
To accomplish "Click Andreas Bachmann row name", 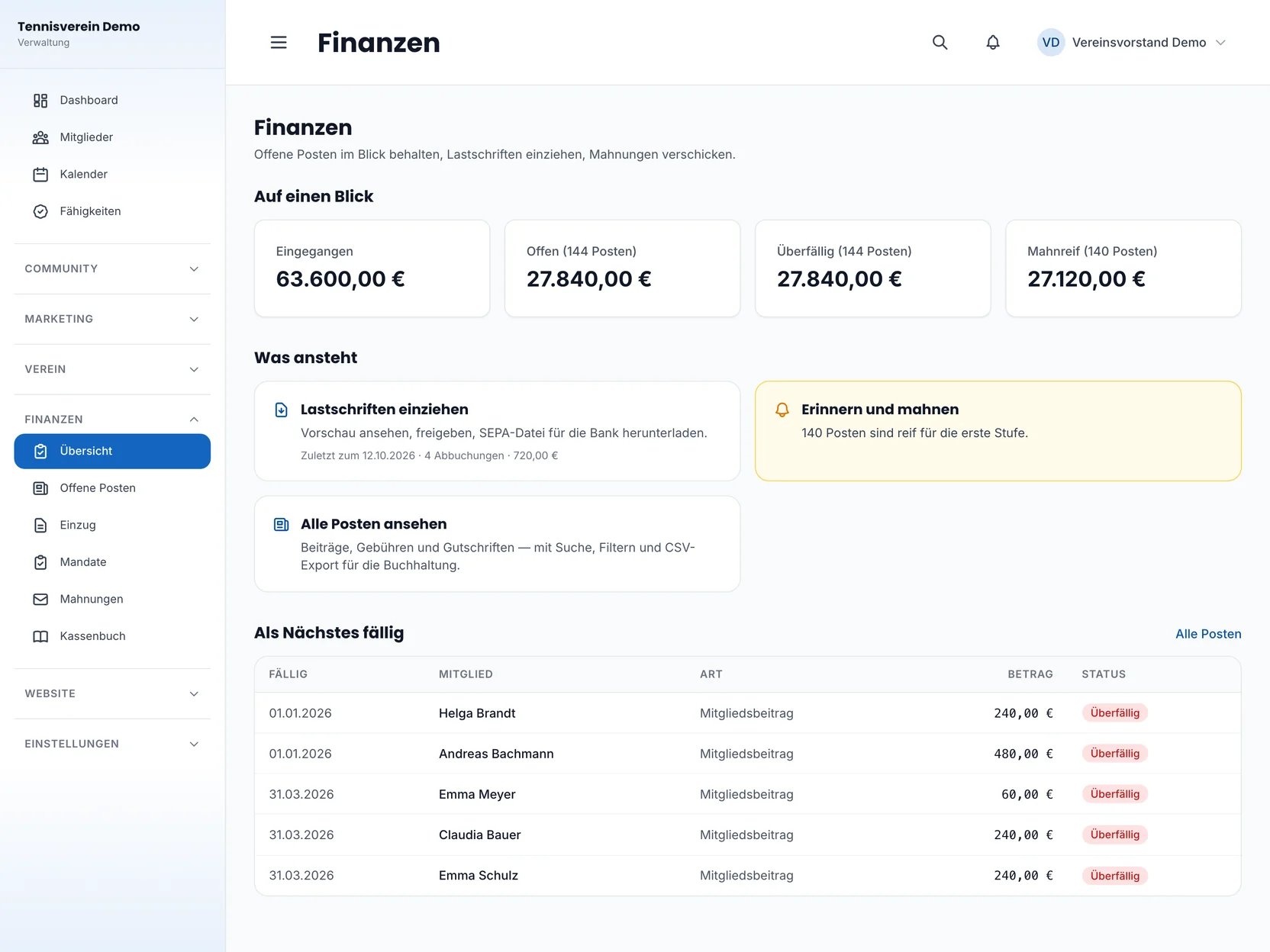I will (496, 754).
